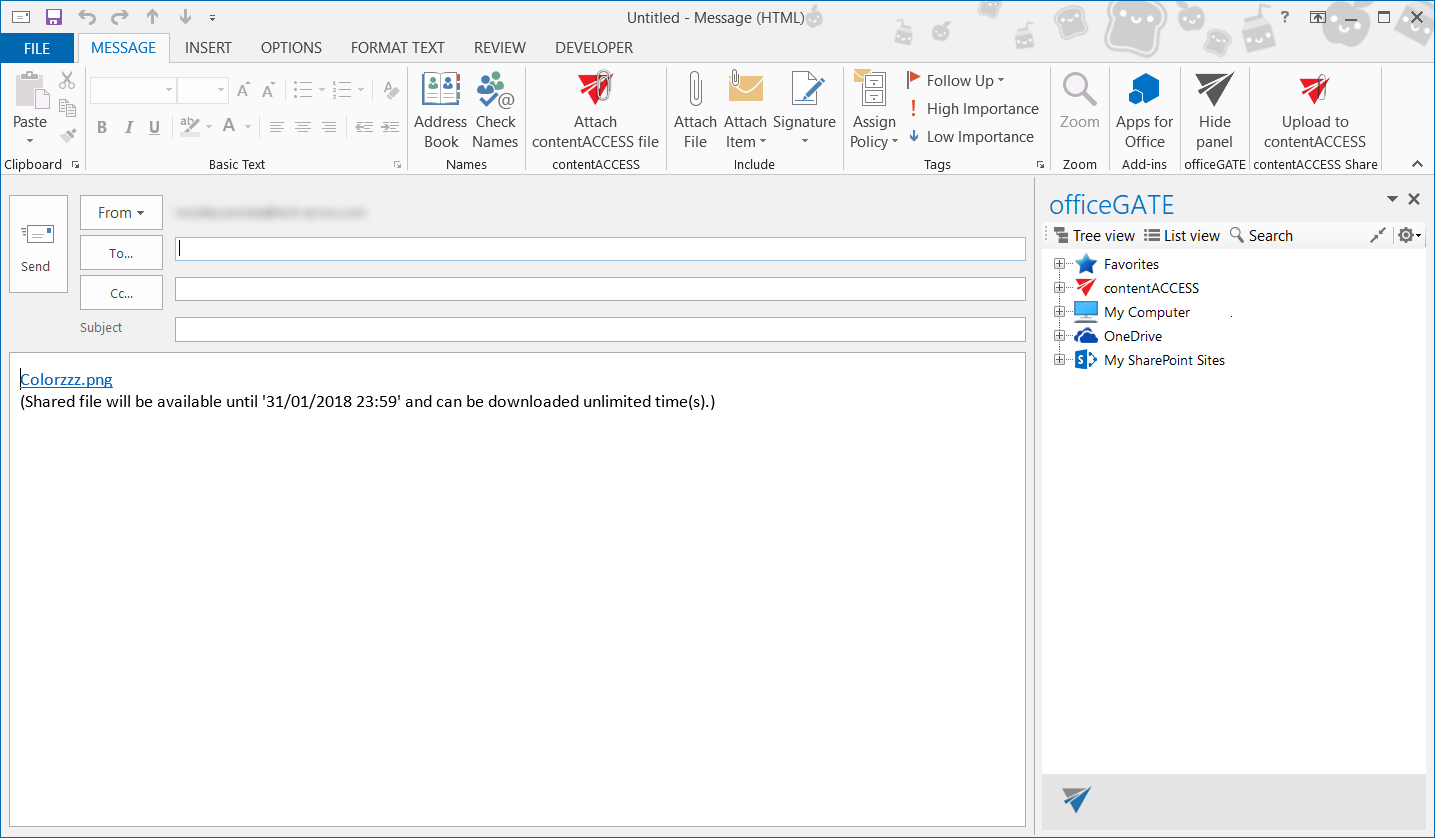Open the Address Book
This screenshot has height=838, width=1435.
click(x=440, y=110)
